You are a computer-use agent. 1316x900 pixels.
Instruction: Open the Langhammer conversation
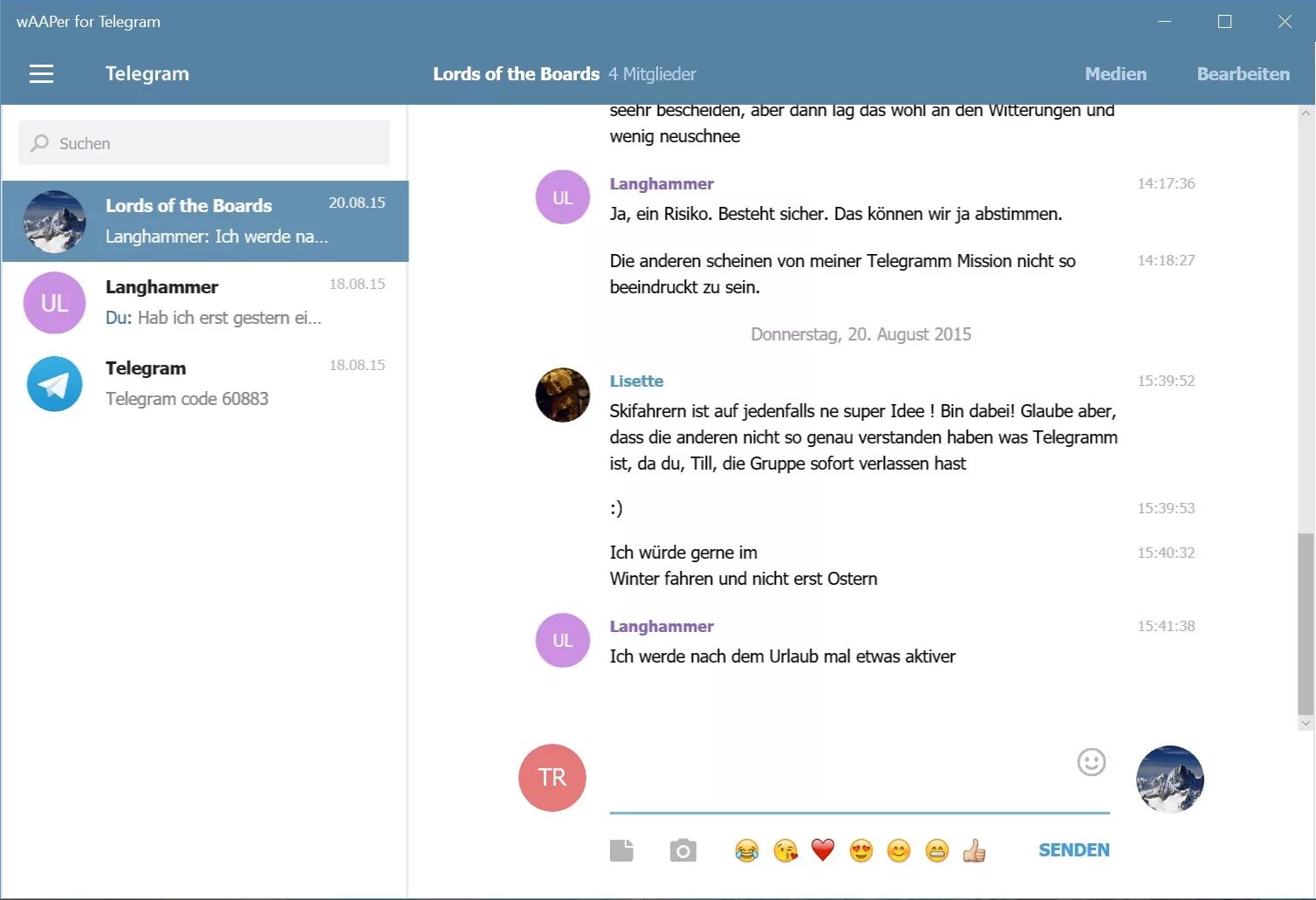point(205,303)
